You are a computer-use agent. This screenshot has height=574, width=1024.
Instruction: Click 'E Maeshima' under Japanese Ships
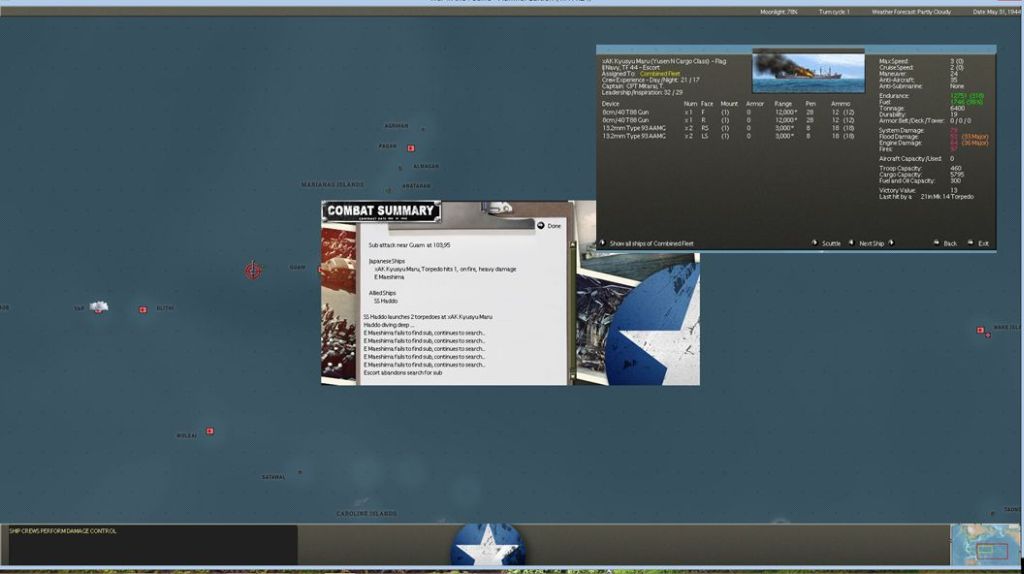[x=389, y=277]
